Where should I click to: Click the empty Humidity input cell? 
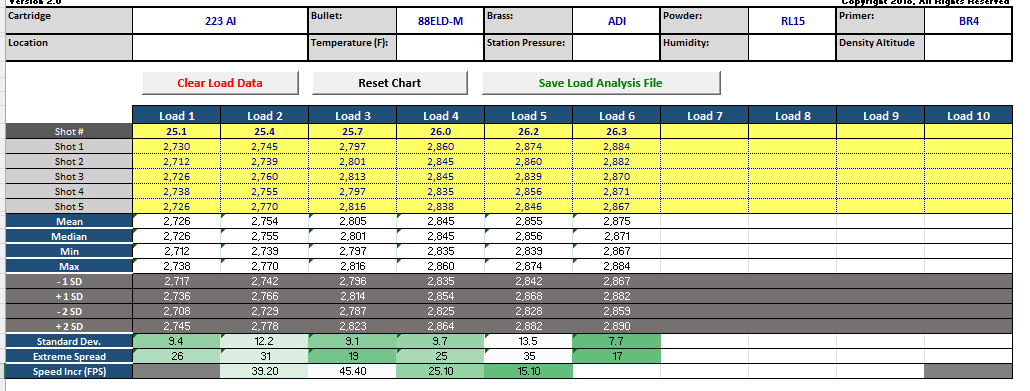792,47
